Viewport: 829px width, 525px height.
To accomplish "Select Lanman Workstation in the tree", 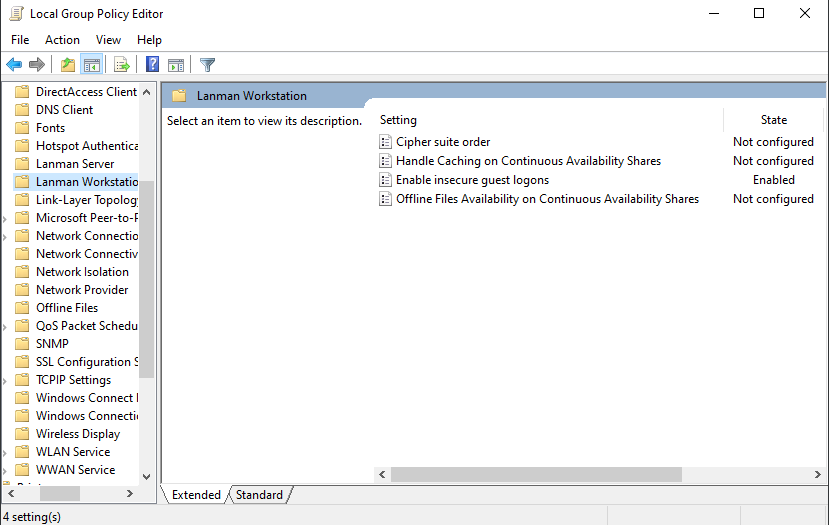I will coord(87,182).
